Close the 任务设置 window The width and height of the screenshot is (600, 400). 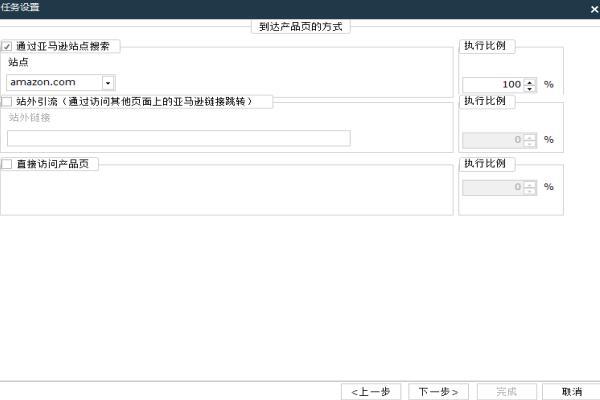(x=594, y=9)
